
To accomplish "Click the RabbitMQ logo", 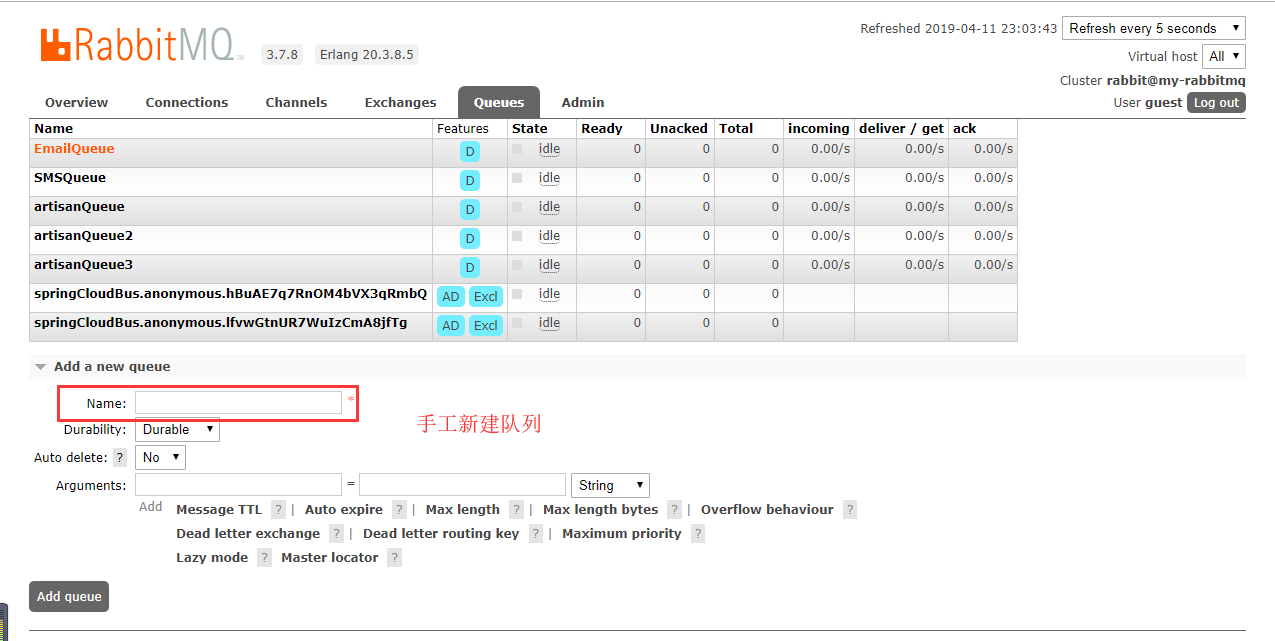I will coord(141,46).
